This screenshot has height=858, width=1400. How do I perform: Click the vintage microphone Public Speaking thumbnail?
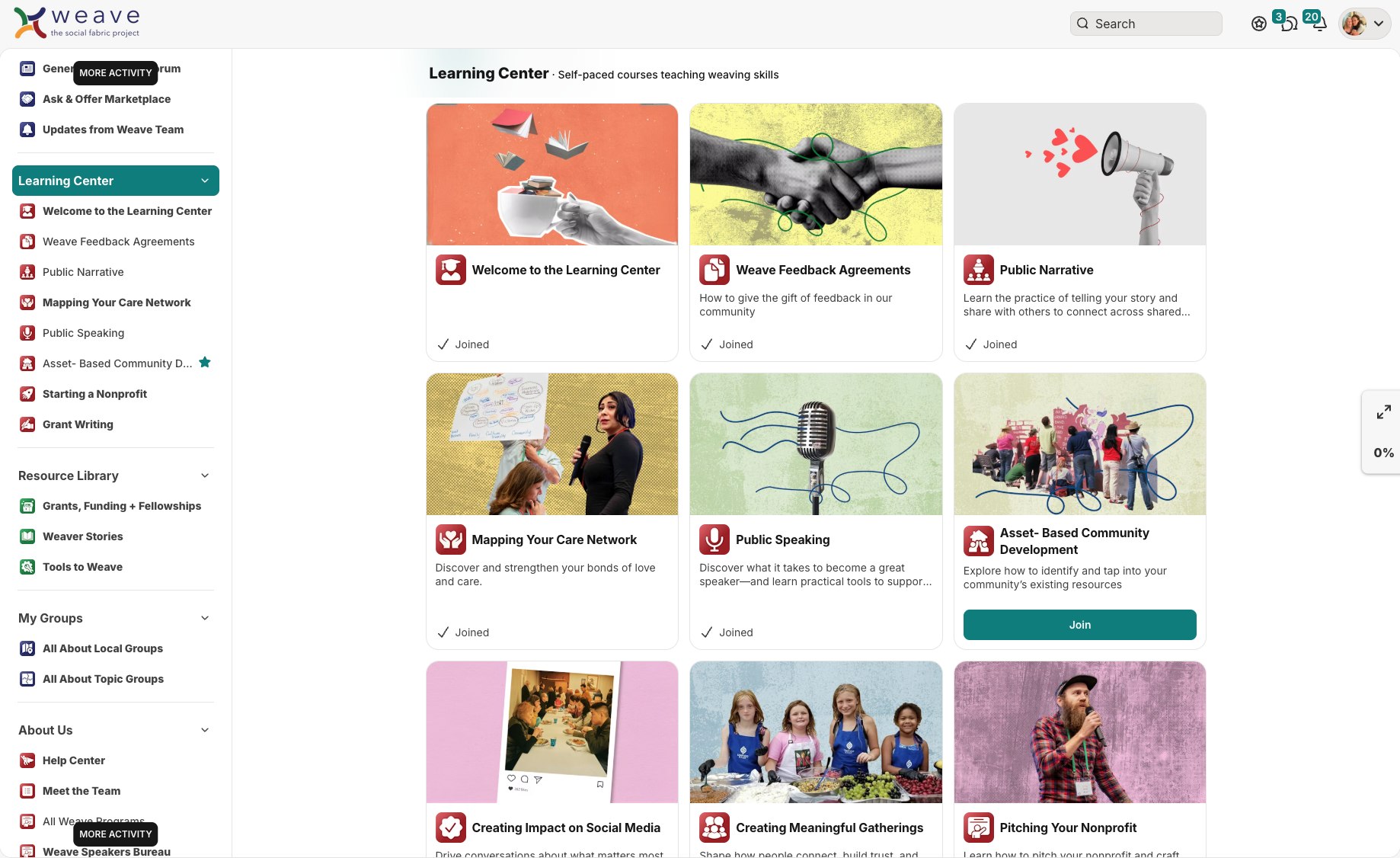tap(816, 444)
